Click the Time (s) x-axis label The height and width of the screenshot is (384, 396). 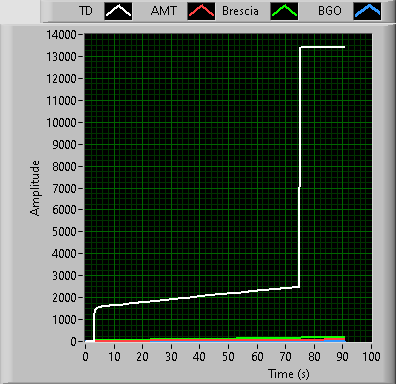[289, 374]
